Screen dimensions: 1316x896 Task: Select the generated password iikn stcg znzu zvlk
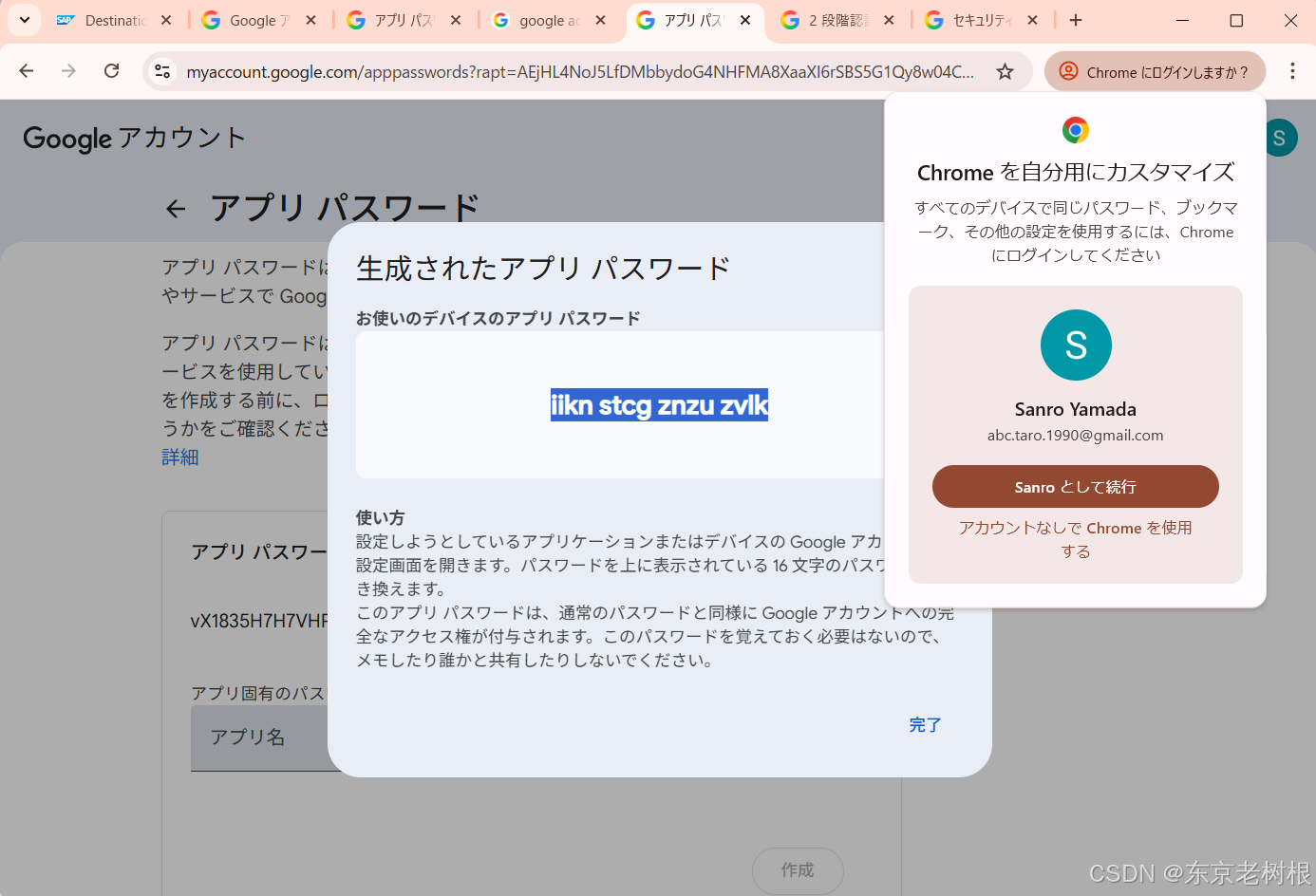point(659,405)
